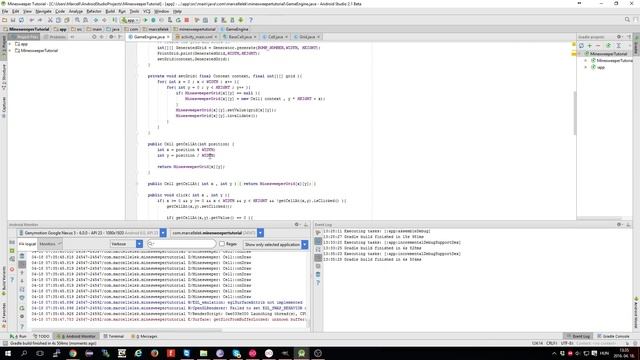Switch to the BaseCell.java editor tab
Screen dimensions: 640x360
pyautogui.click(x=240, y=37)
